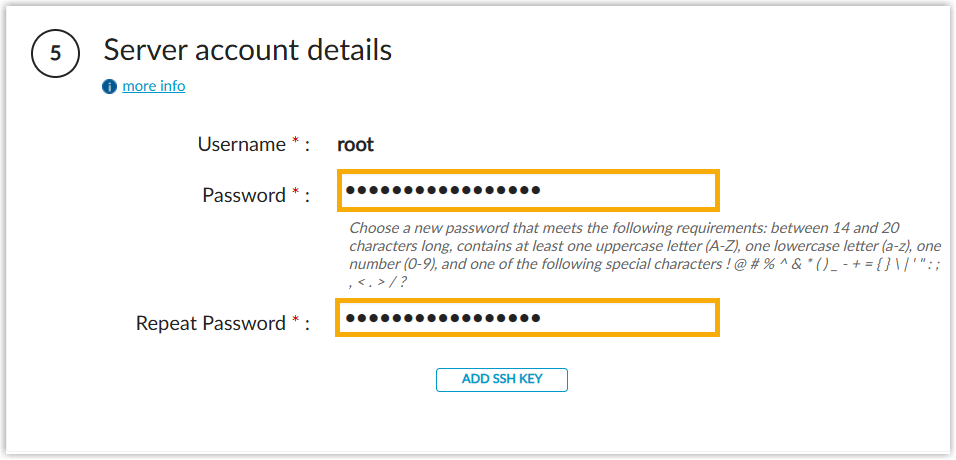Select the root username value
Screen dimensions: 956x460
tap(355, 144)
